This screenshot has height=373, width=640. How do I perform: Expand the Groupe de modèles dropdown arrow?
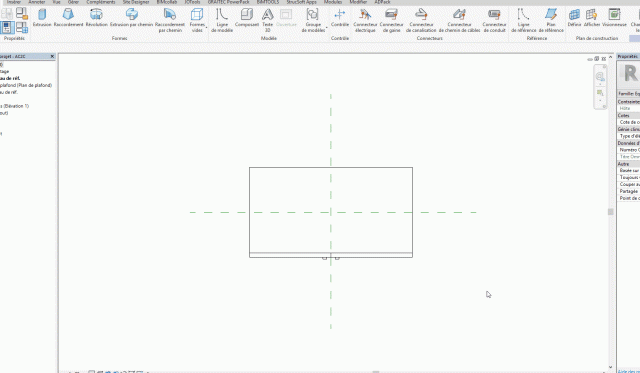[x=327, y=28]
